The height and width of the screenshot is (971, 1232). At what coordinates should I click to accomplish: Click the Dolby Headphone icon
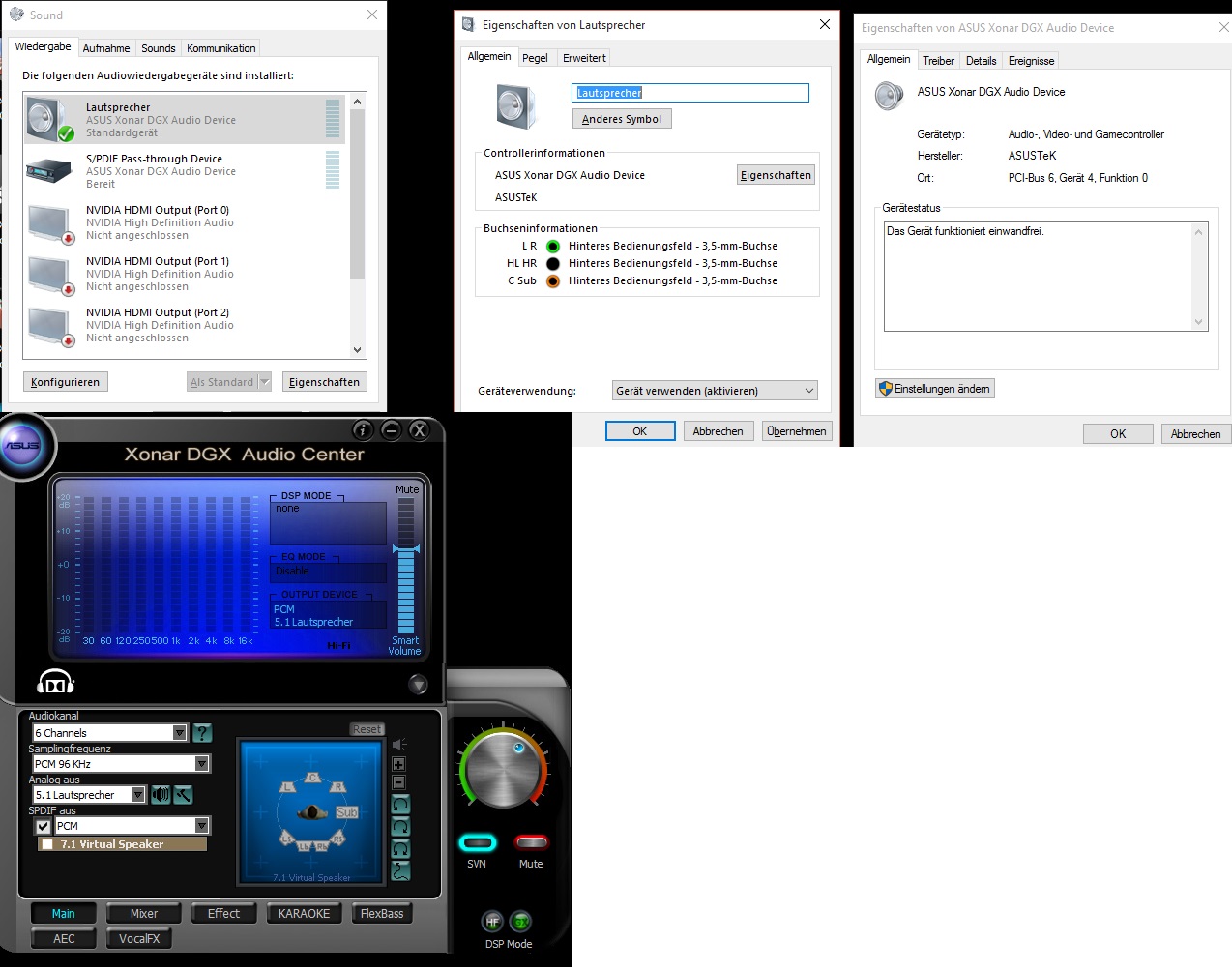(x=55, y=683)
